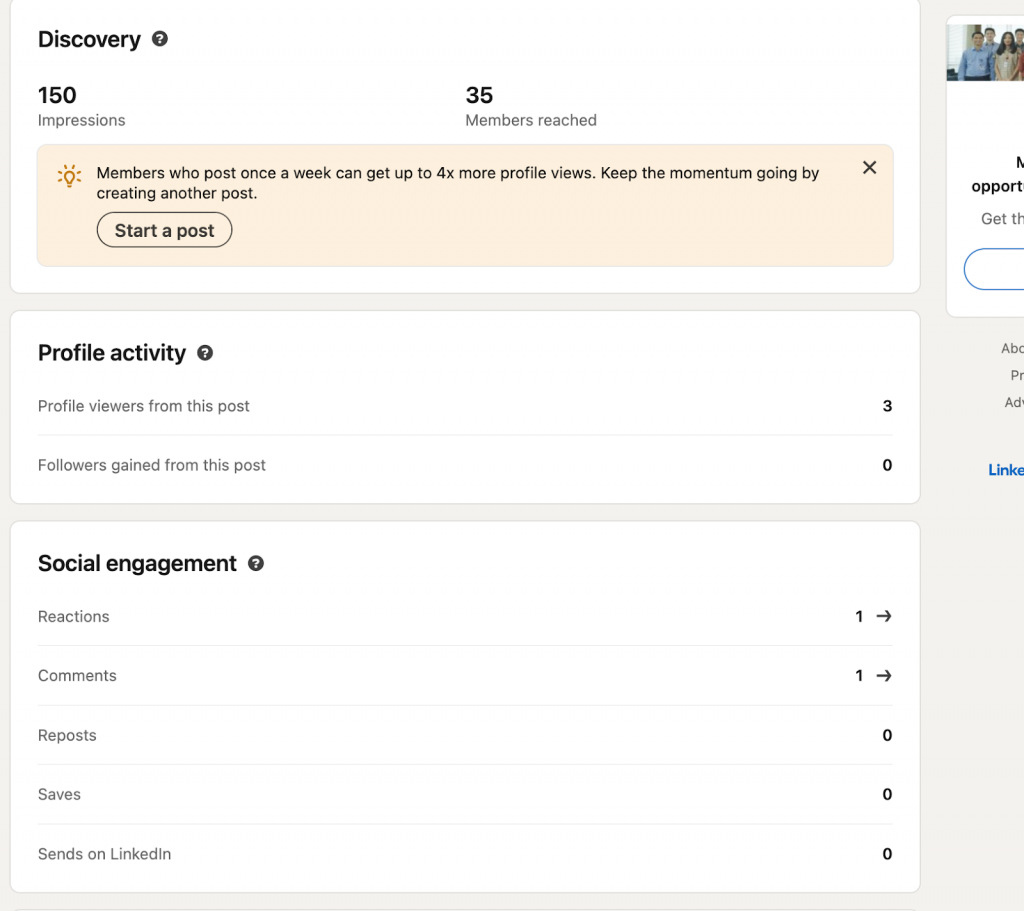
Task: Open the Privacy footer link
Action: click(x=1015, y=375)
